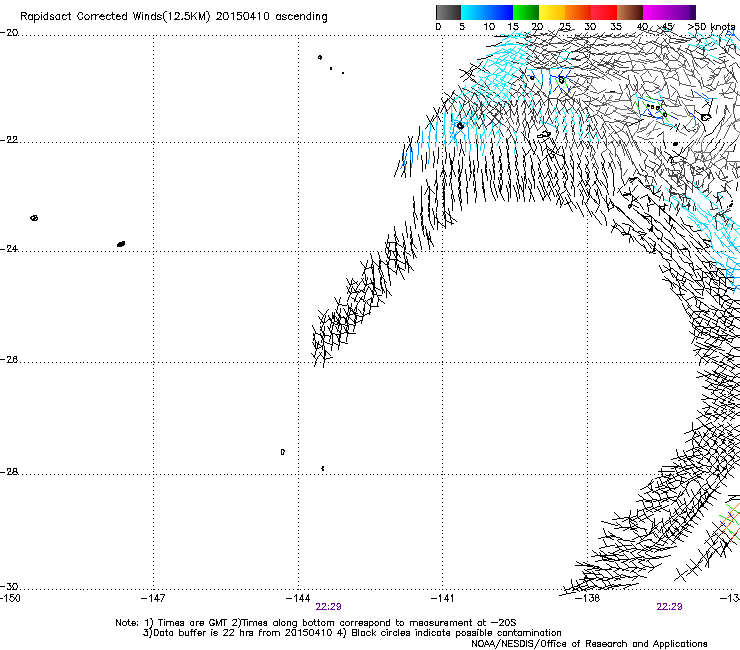The image size is (740, 650).
Task: Select the dark purple 45–50 knots legend swatch
Action: (682, 12)
